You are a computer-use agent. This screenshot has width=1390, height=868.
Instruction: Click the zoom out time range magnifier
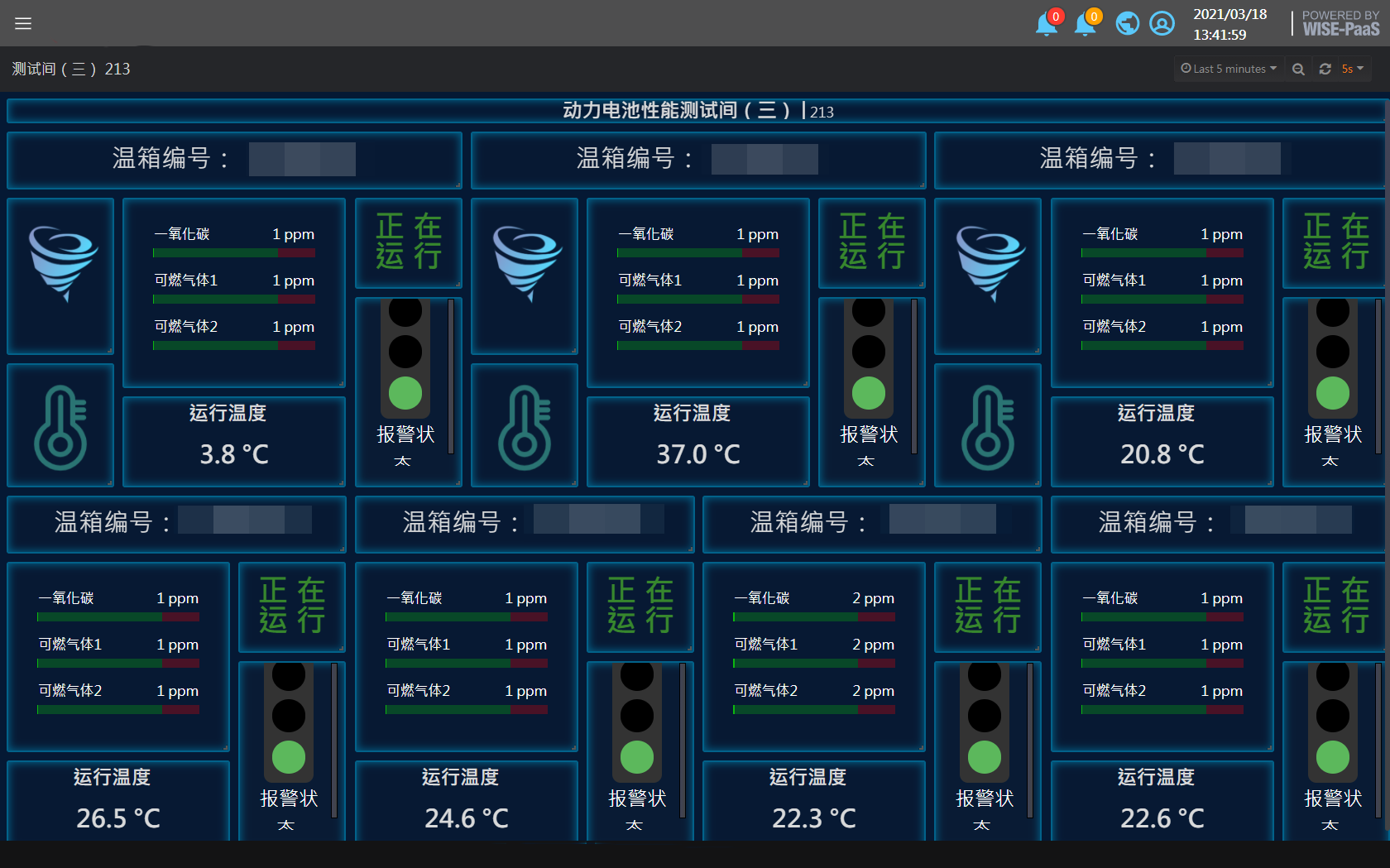[1298, 70]
